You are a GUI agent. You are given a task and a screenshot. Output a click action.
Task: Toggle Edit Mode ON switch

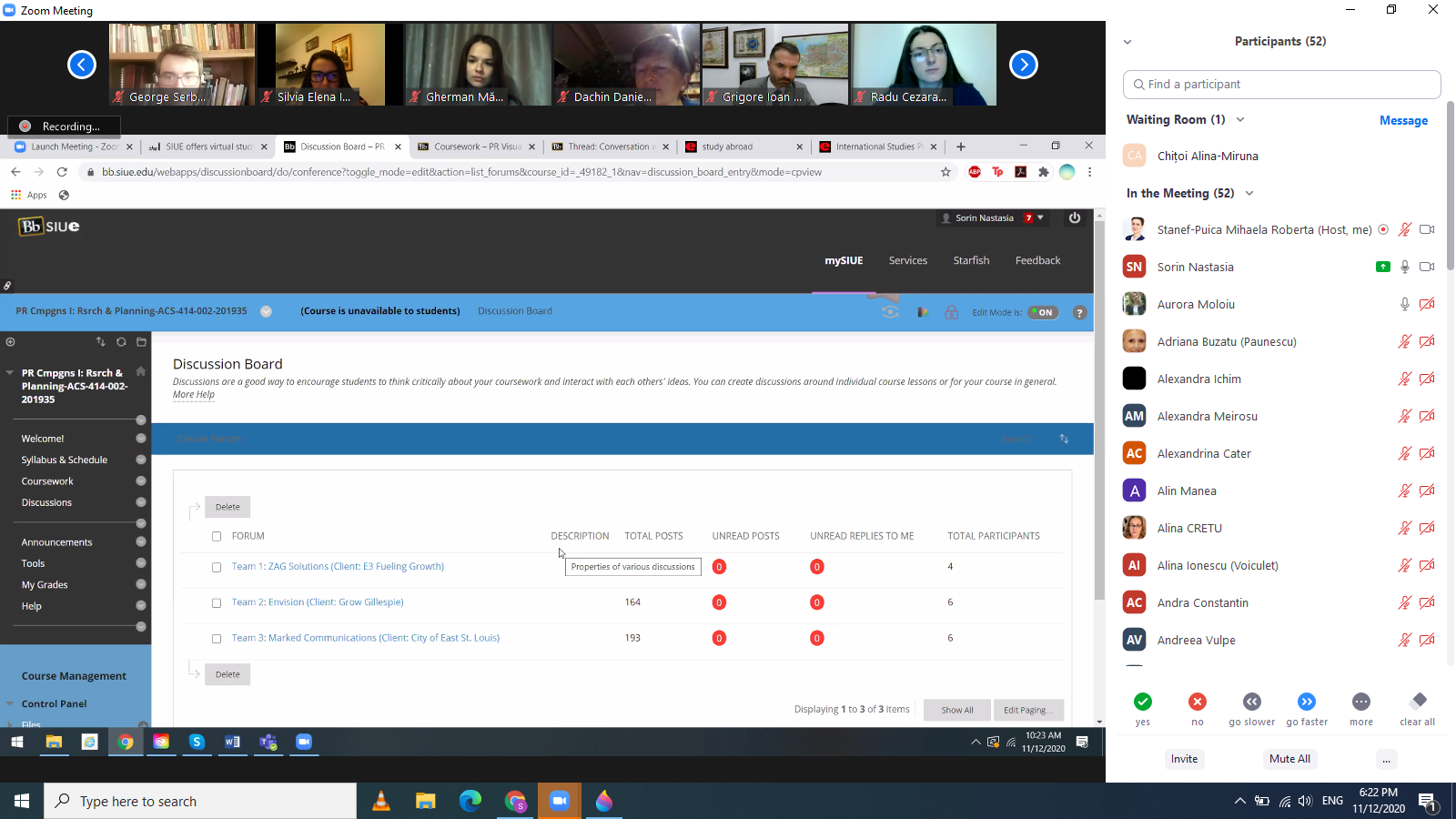click(1043, 312)
